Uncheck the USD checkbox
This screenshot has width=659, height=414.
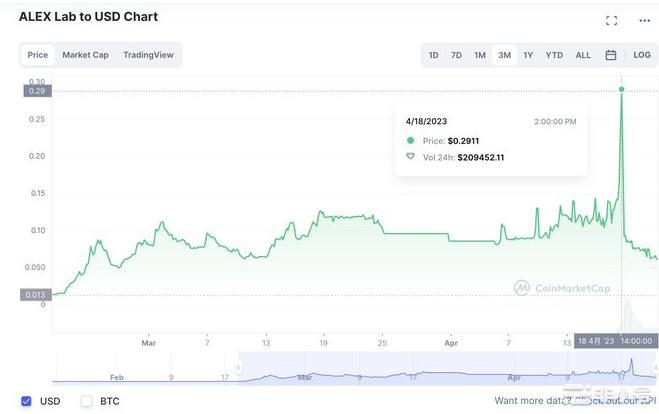point(26,401)
